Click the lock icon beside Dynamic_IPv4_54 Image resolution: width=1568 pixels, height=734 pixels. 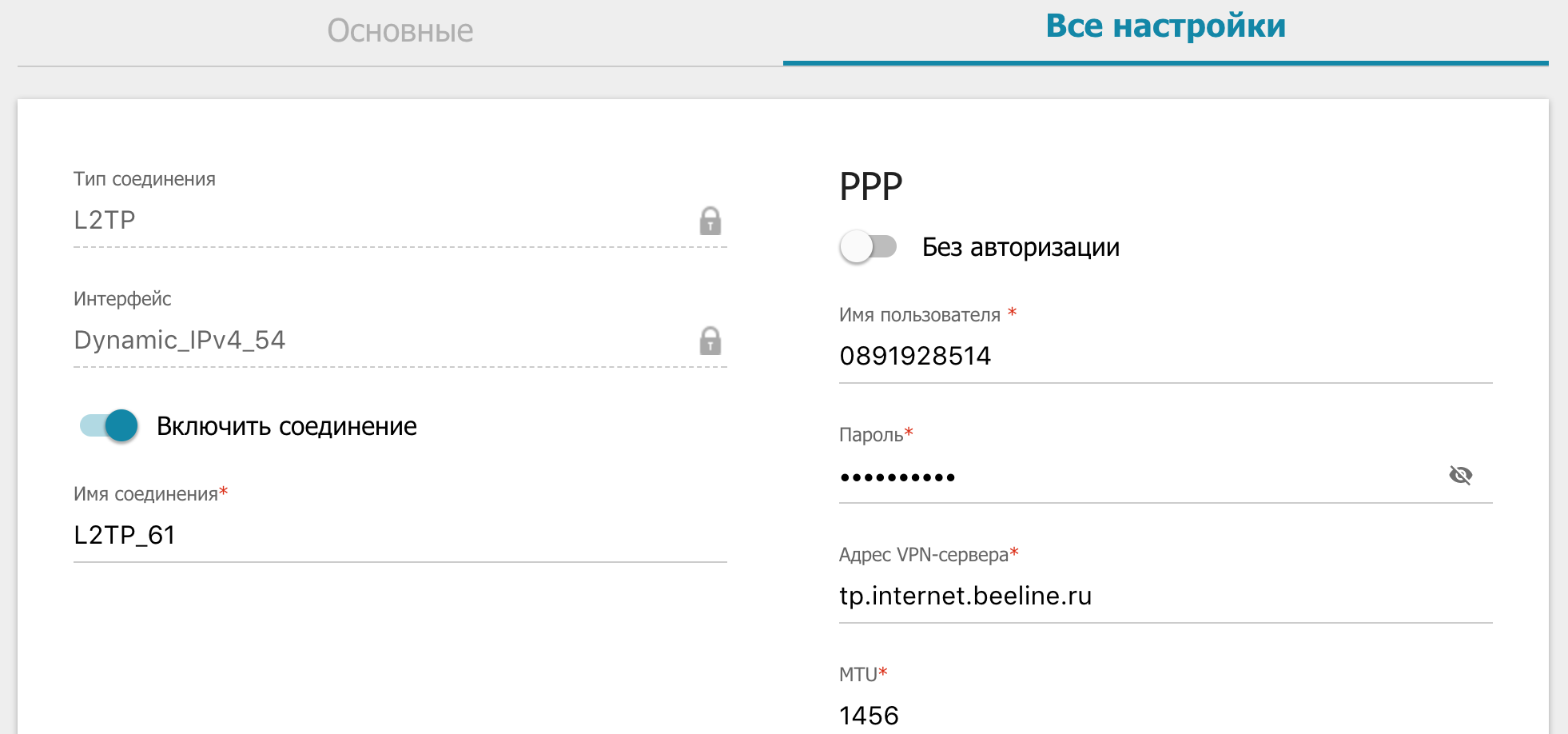710,341
